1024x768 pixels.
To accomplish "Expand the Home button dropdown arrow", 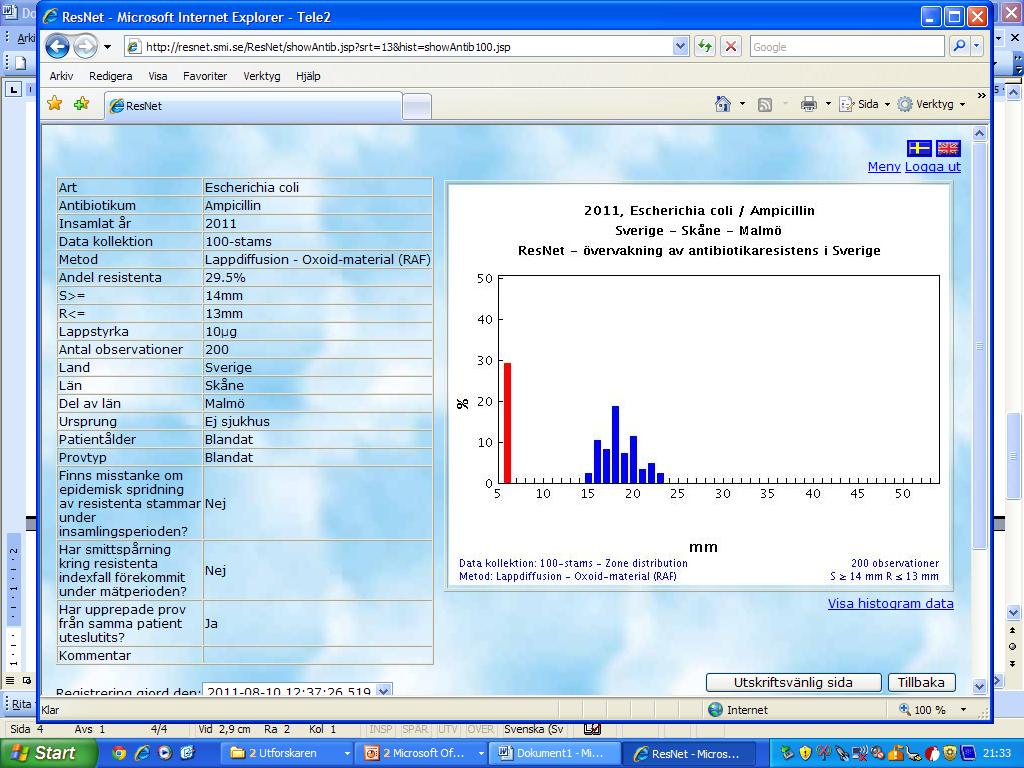I will point(742,104).
